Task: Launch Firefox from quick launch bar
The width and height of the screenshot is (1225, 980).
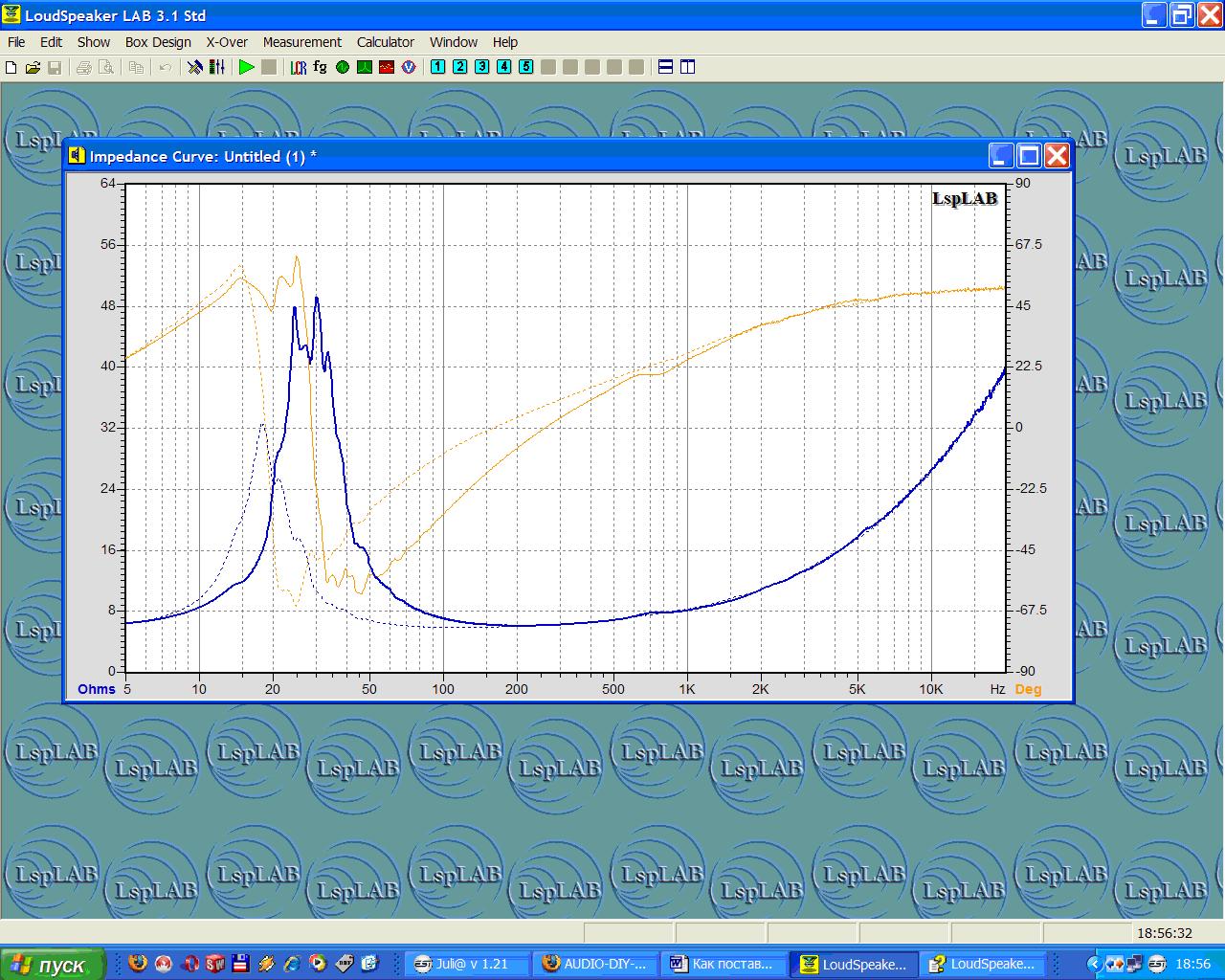Action: pyautogui.click(x=138, y=964)
